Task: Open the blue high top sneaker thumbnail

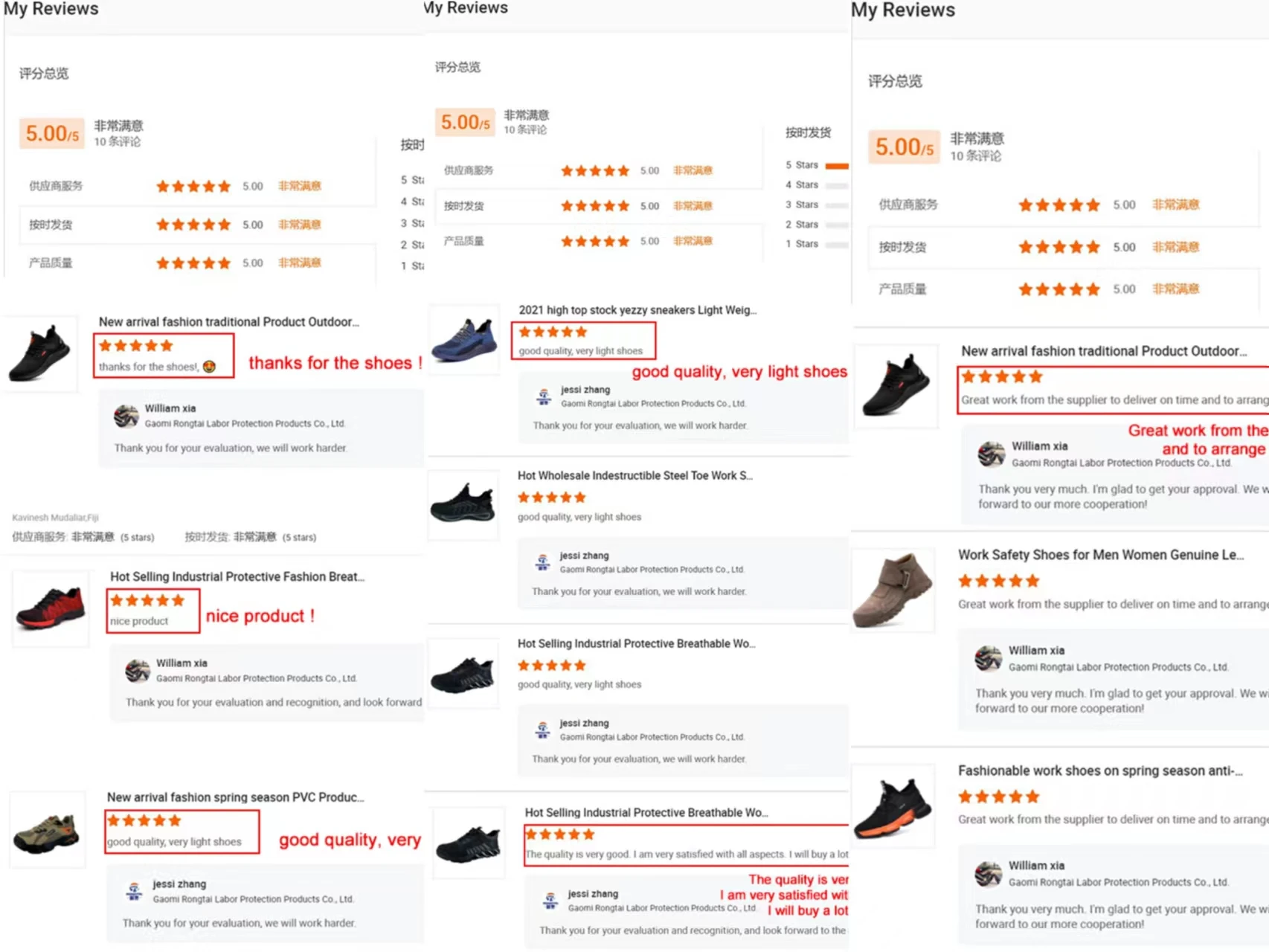Action: coord(464,341)
